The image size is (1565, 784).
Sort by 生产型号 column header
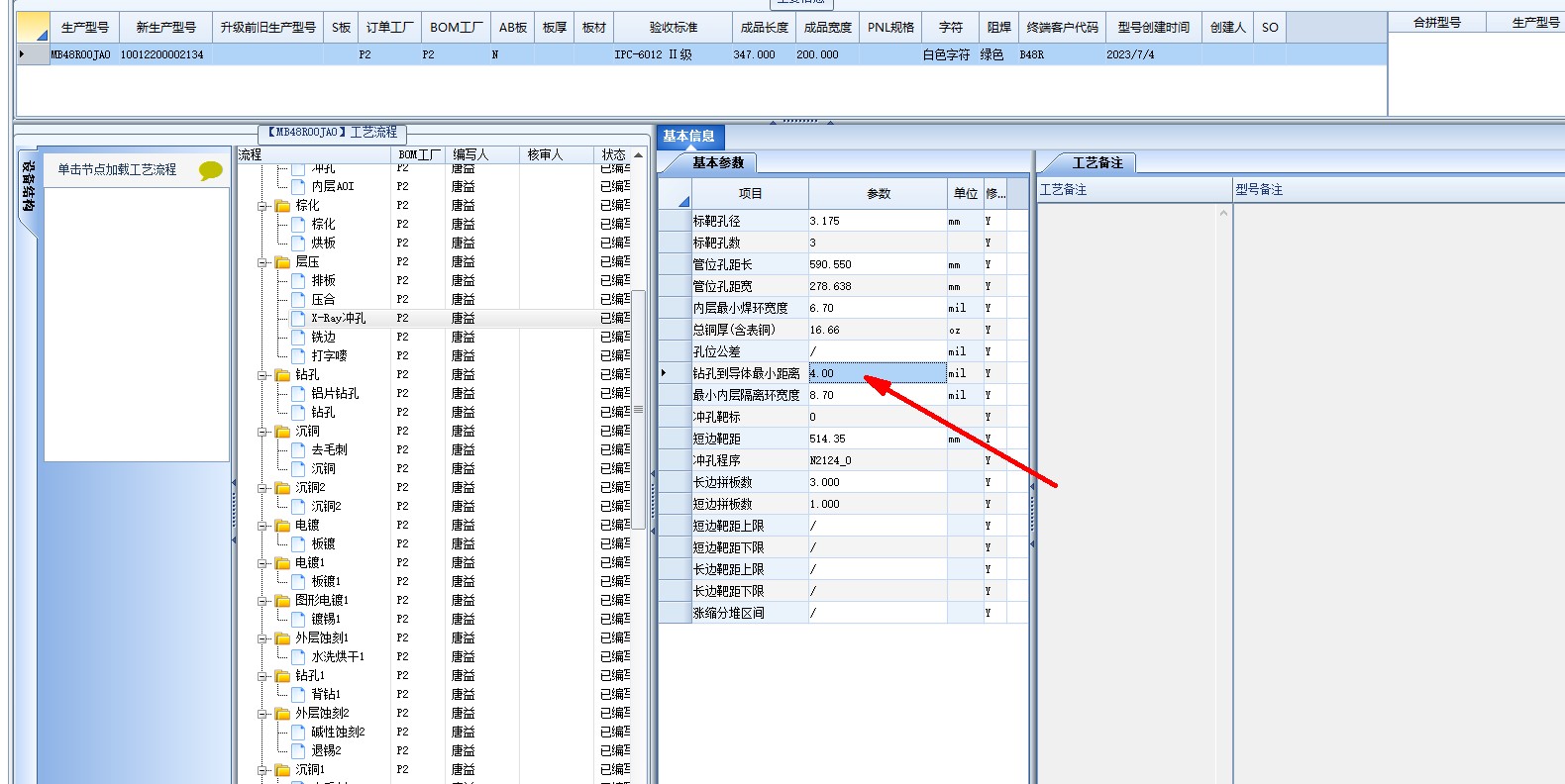tap(84, 28)
